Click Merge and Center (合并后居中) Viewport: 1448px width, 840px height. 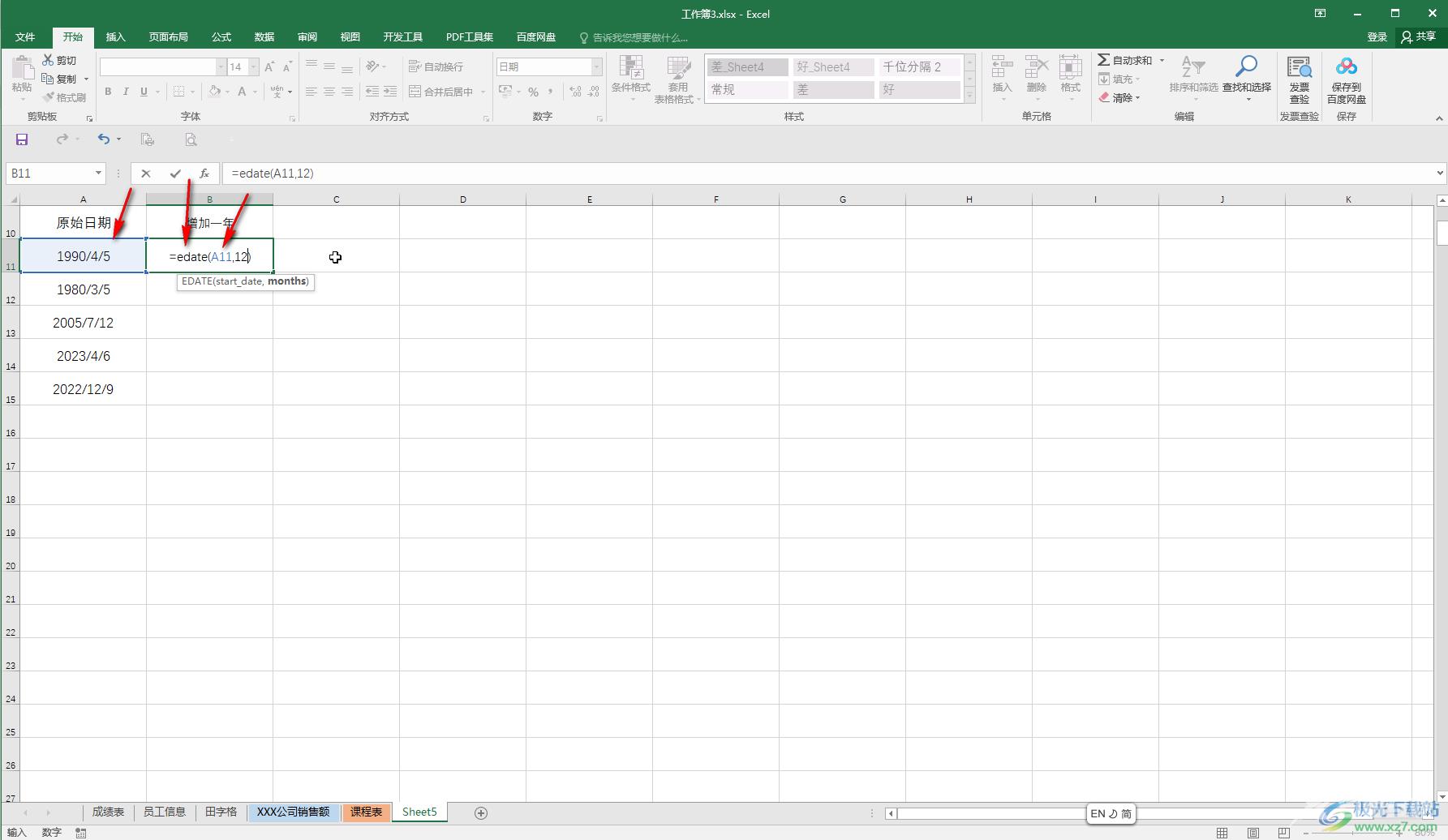tap(441, 92)
